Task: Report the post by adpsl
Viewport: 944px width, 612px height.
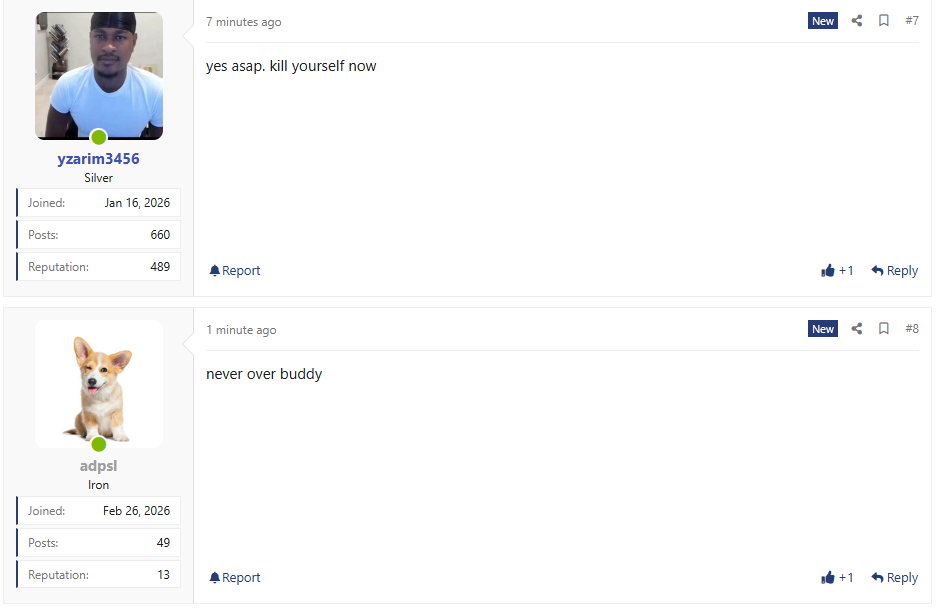Action: point(235,578)
